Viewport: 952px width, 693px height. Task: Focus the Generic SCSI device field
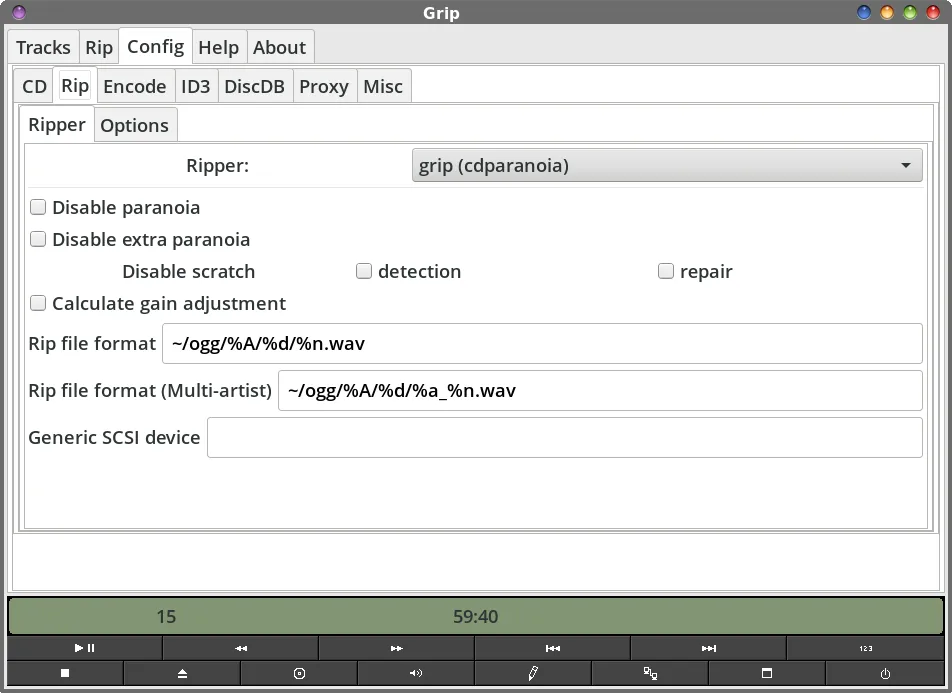(x=565, y=437)
